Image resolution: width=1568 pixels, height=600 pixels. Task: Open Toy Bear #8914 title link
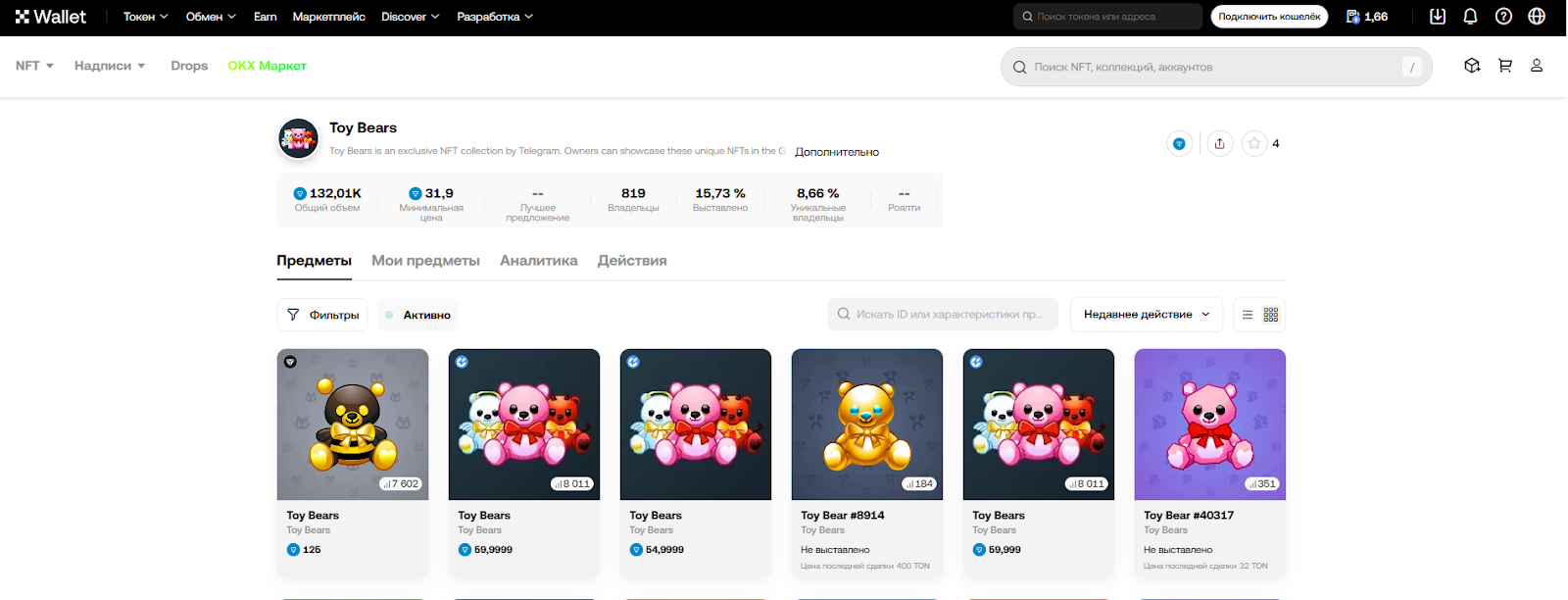[x=843, y=516]
